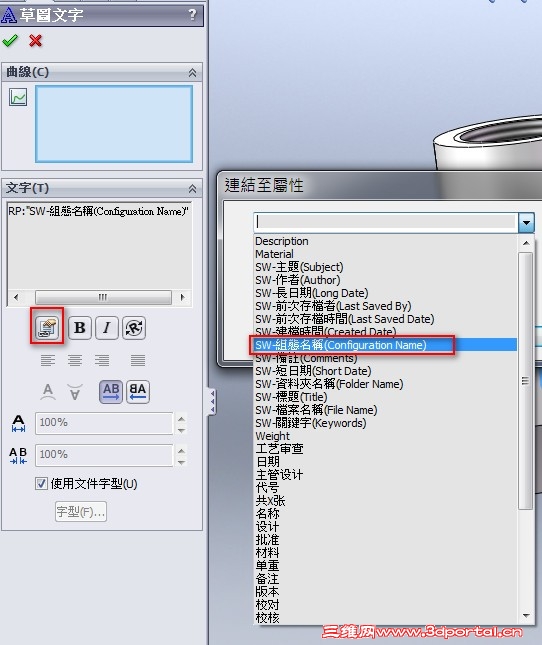The width and height of the screenshot is (542, 645).
Task: Pick SW-短日期(Short Date) entry
Action: coord(313,371)
